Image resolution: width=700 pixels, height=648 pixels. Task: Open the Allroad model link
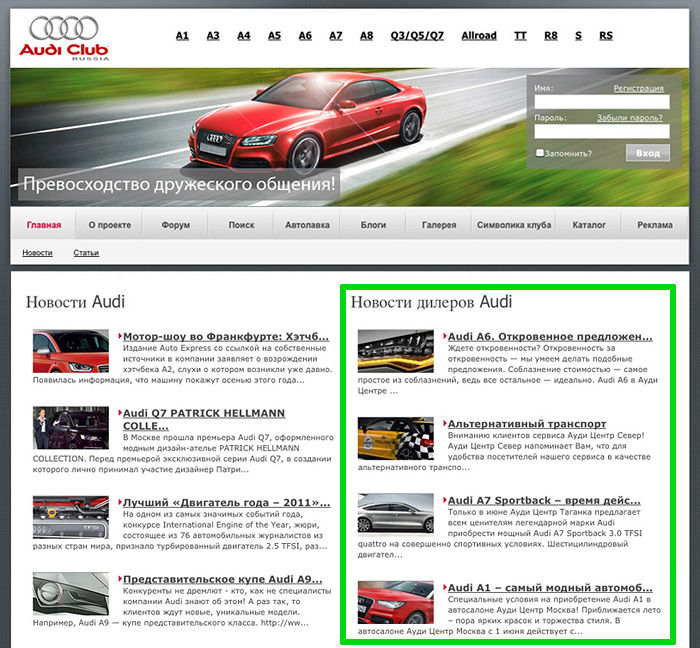point(479,36)
